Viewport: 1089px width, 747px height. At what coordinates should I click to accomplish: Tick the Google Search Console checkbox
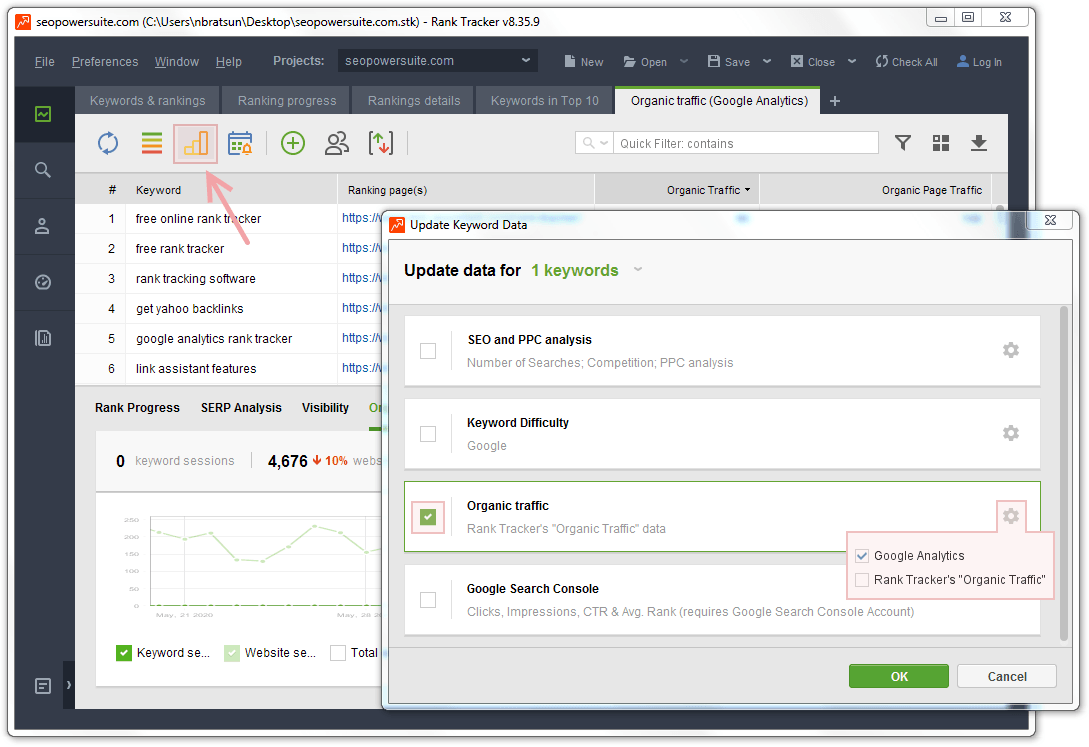428,600
